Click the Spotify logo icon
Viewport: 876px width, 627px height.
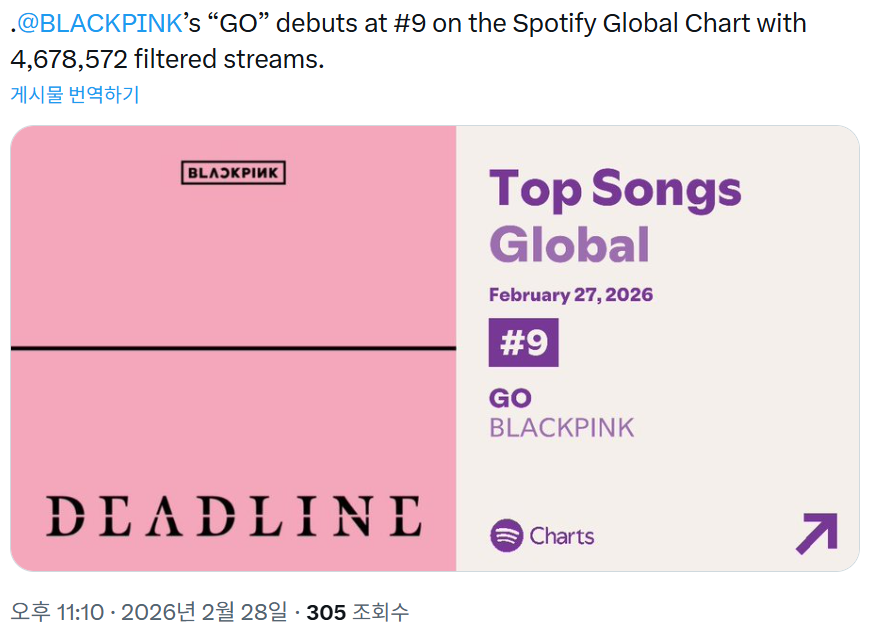507,536
